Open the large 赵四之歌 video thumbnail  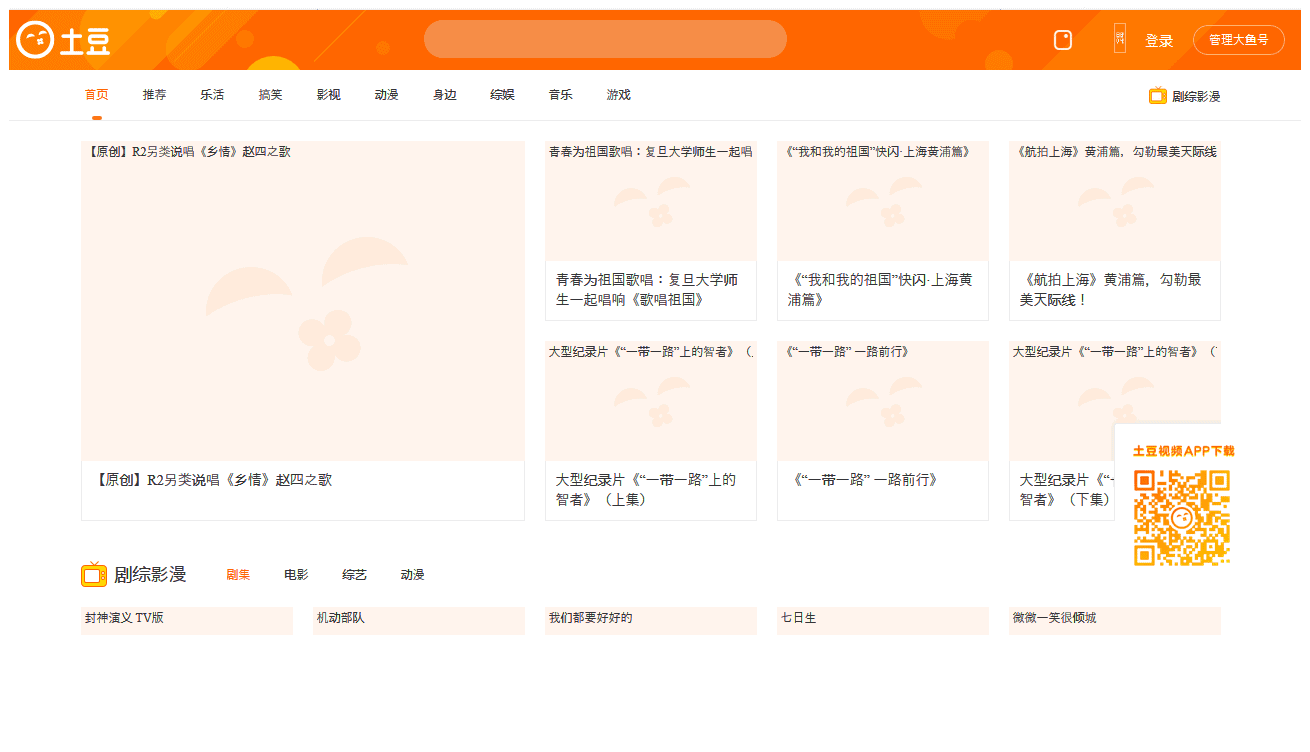coord(303,301)
